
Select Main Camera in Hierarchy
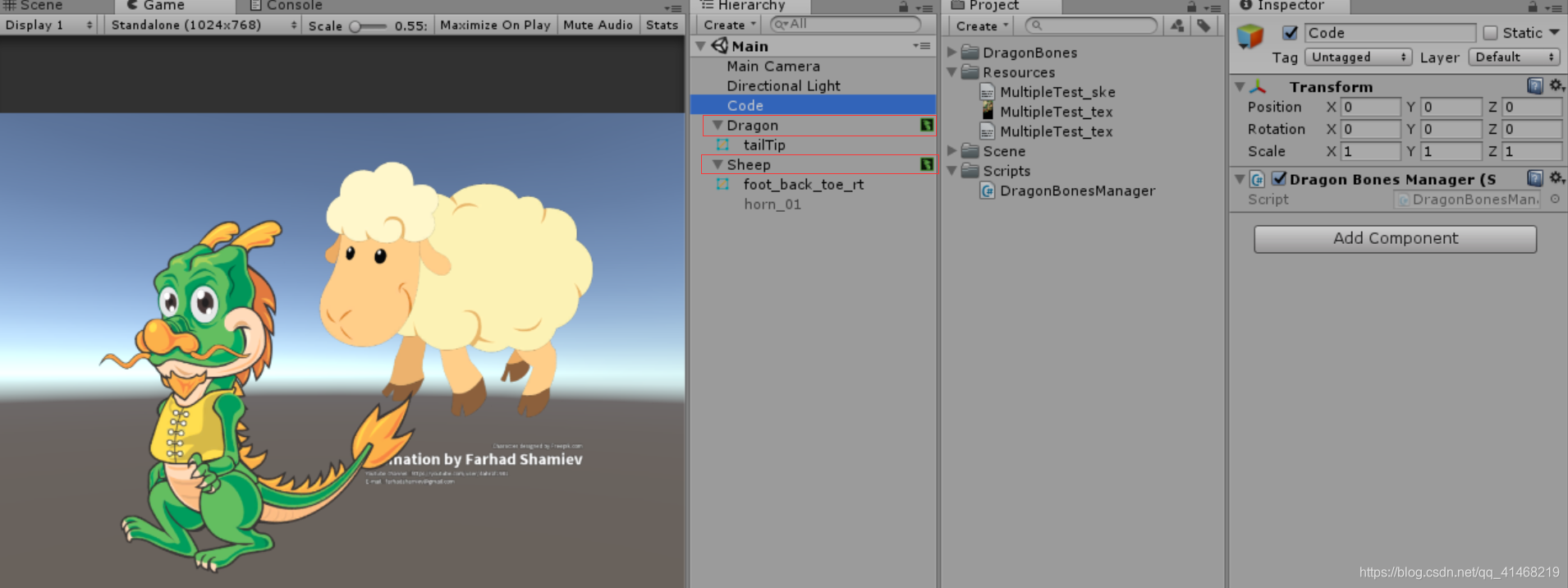point(773,67)
